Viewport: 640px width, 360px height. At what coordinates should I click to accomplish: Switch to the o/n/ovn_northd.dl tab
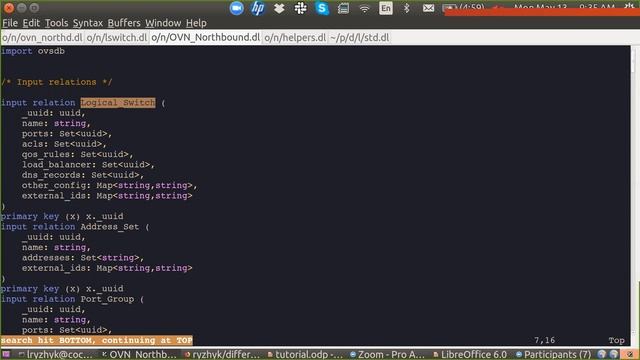(x=42, y=38)
